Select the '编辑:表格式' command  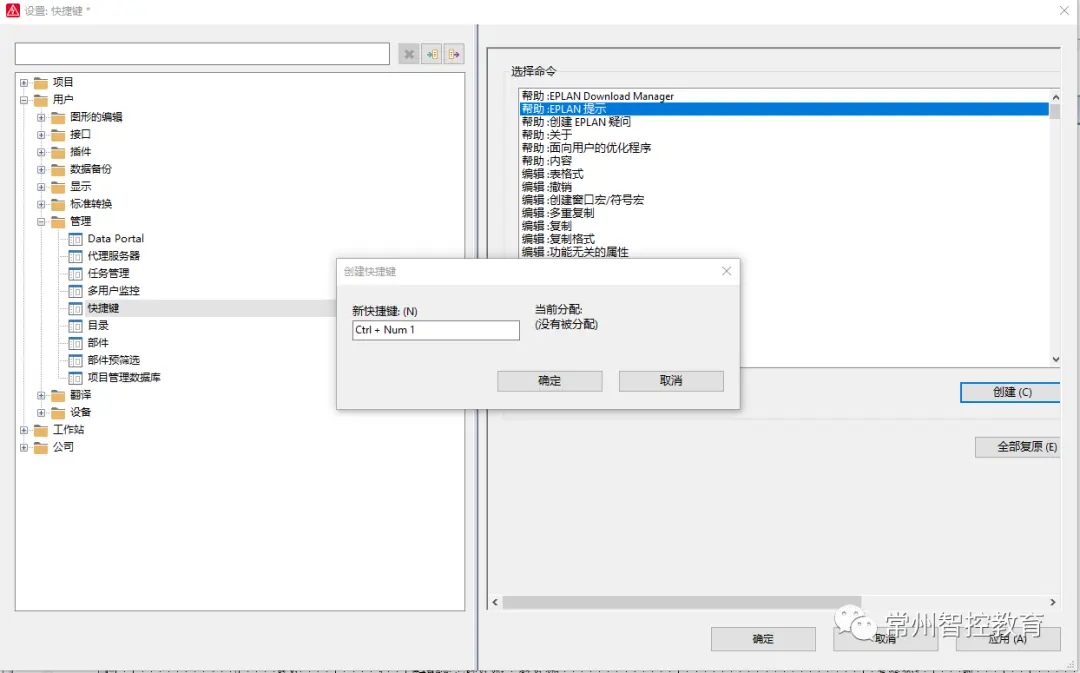coord(784,174)
